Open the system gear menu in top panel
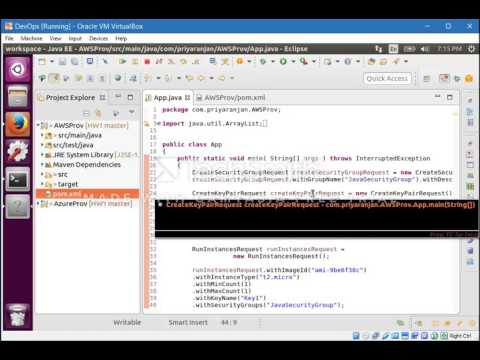The image size is (480, 360). coord(471,49)
